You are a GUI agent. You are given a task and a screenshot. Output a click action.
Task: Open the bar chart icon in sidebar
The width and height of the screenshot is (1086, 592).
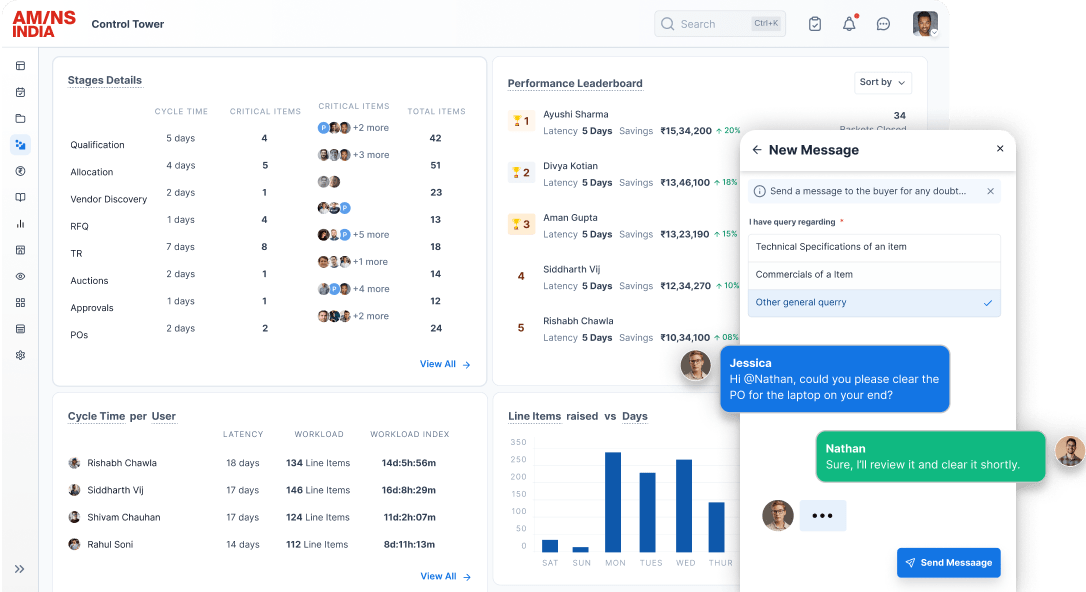coord(20,224)
